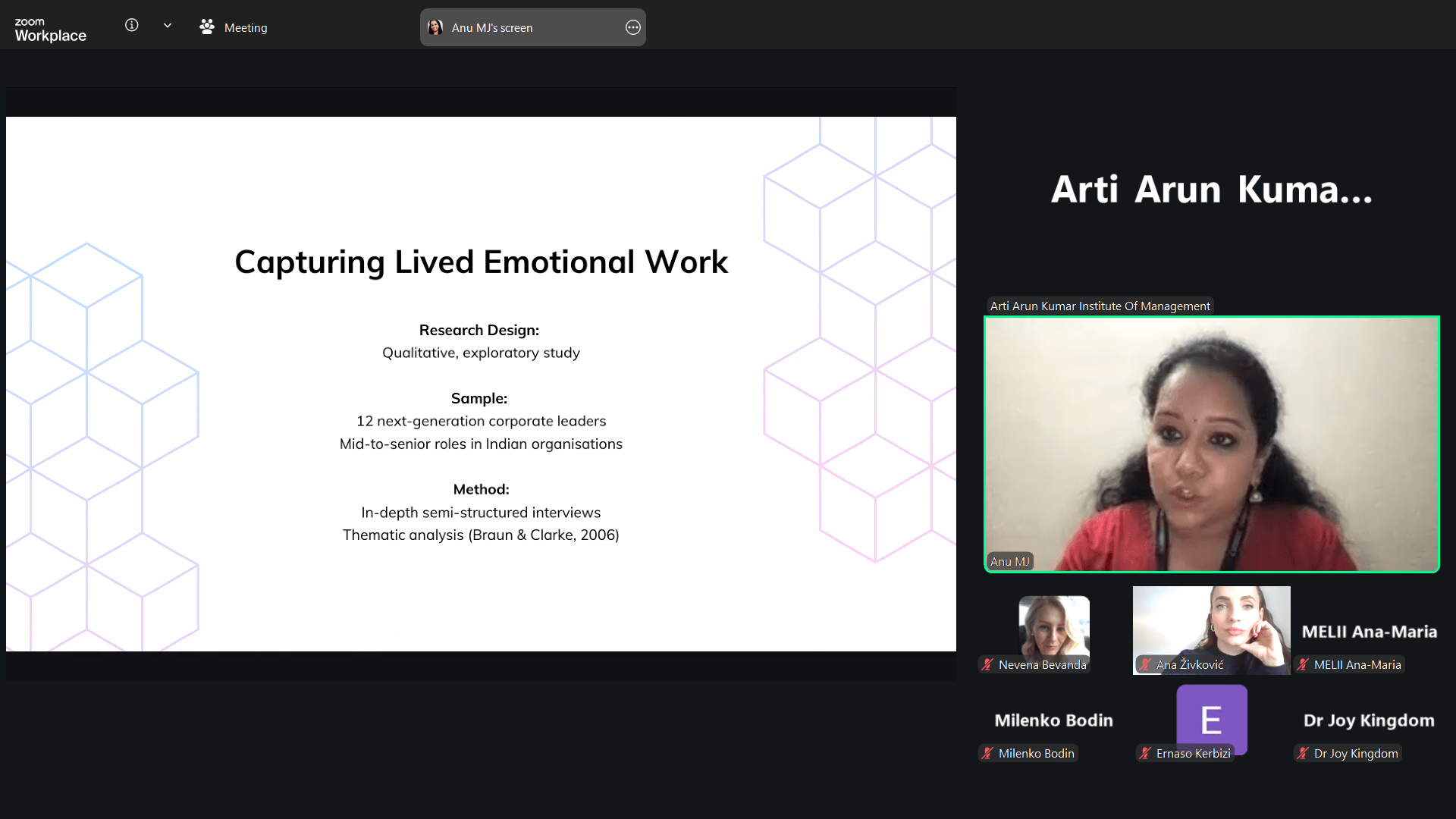The width and height of the screenshot is (1456, 819).
Task: Select the Nevena Bevanda profile picture tile
Action: point(1053,626)
